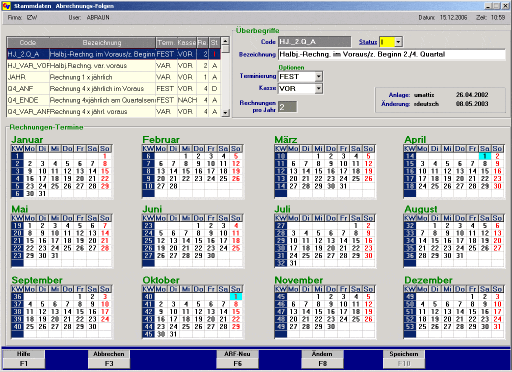Click day 30 in September
The height and width of the screenshot is (372, 512).
(x=92, y=327)
